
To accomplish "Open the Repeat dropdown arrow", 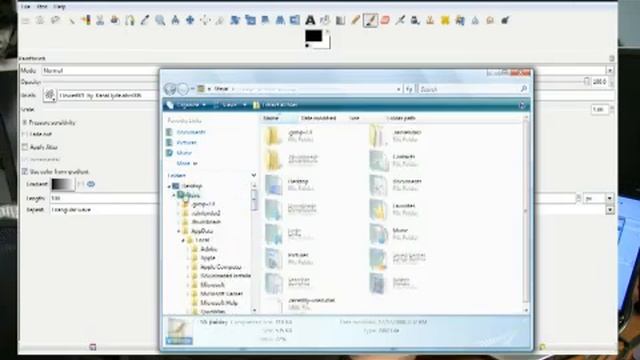I will coord(610,210).
